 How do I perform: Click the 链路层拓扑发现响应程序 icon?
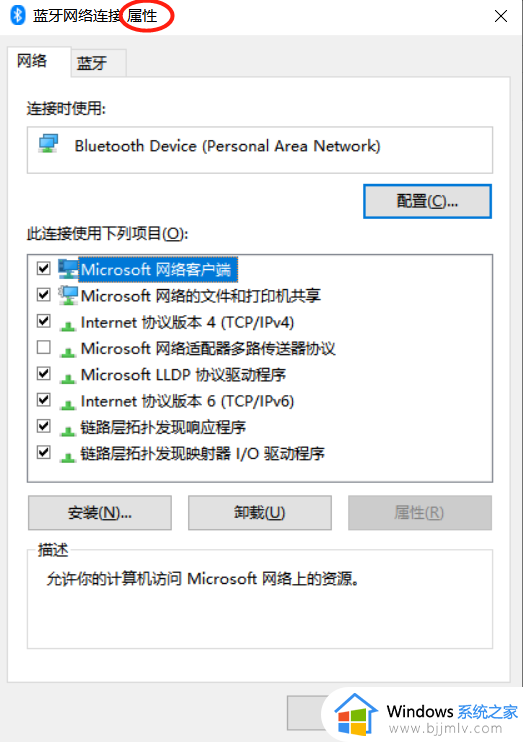(68, 430)
